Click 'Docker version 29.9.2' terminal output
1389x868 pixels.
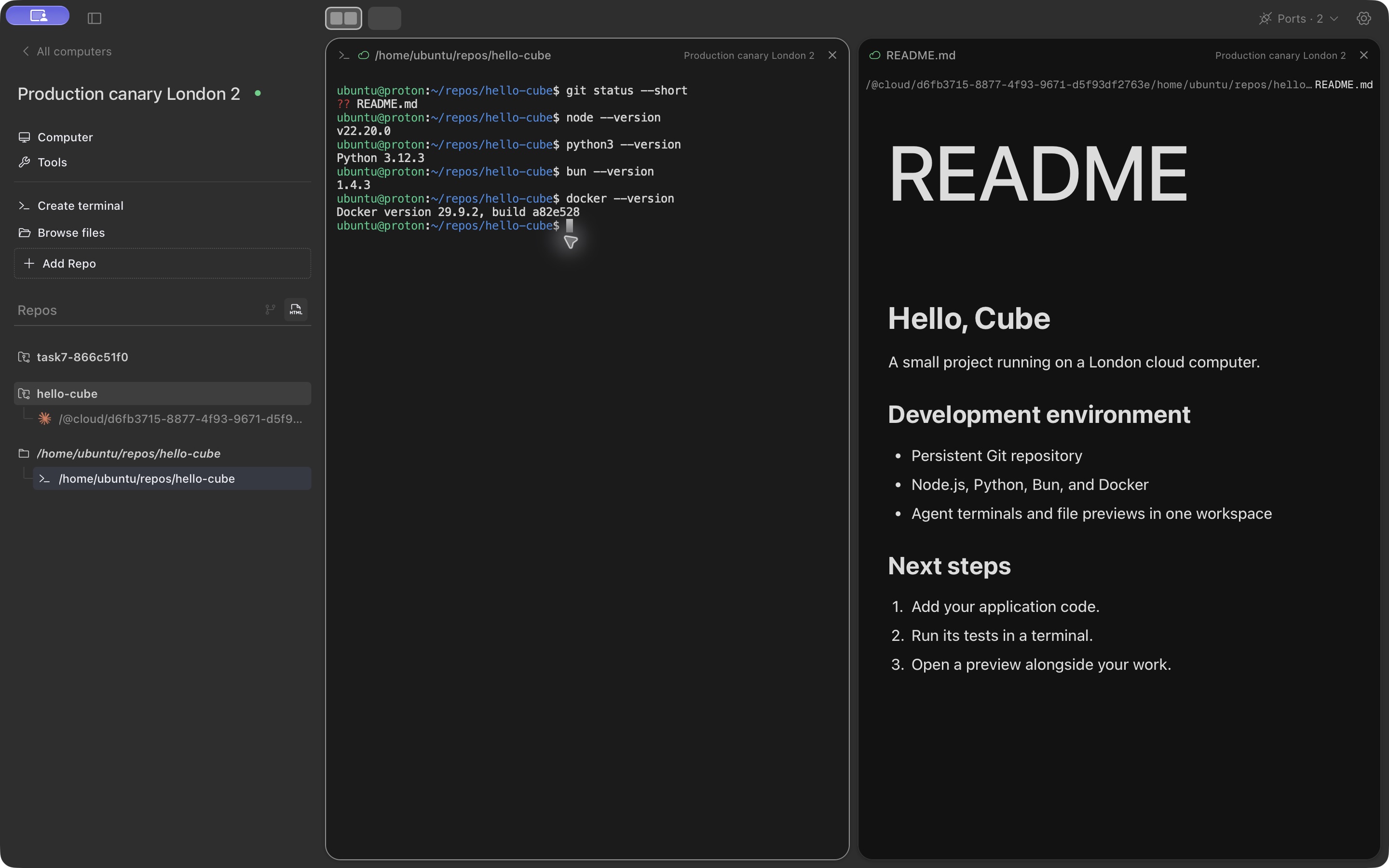(x=458, y=212)
